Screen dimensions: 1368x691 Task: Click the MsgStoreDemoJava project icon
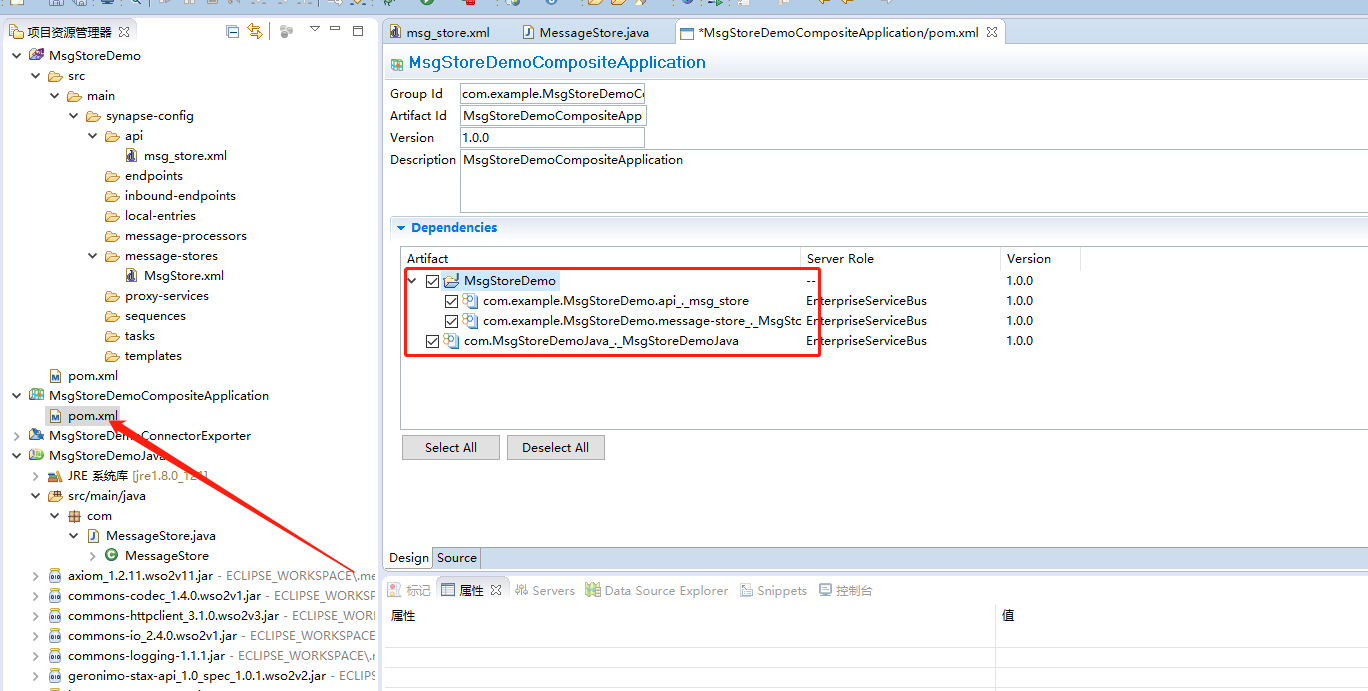coord(37,456)
